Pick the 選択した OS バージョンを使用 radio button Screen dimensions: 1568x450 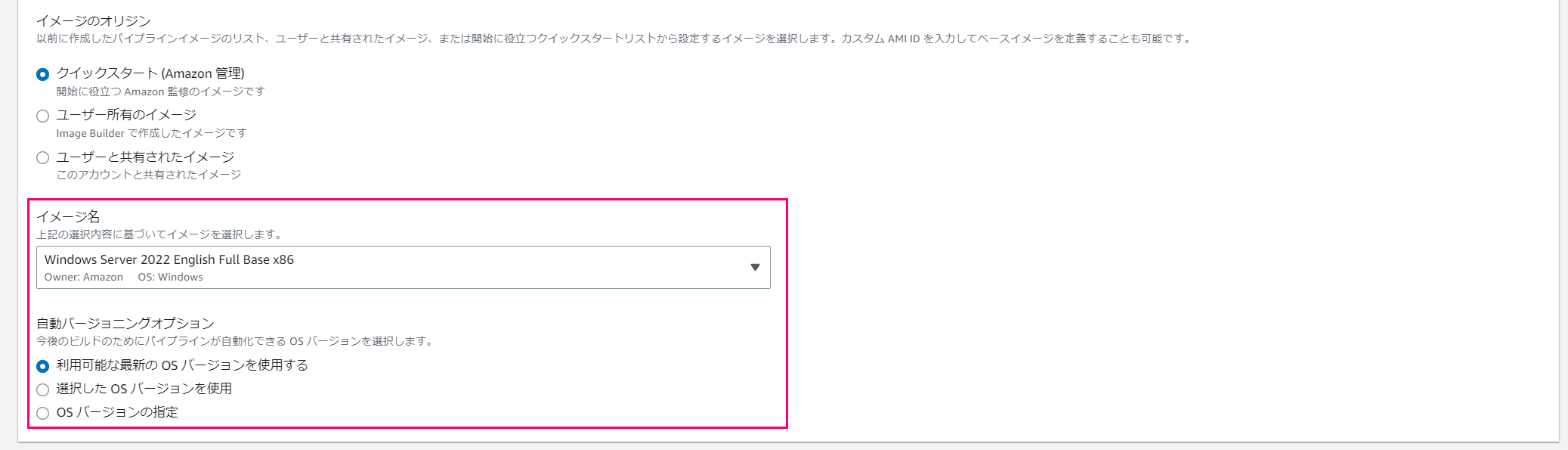pos(43,389)
